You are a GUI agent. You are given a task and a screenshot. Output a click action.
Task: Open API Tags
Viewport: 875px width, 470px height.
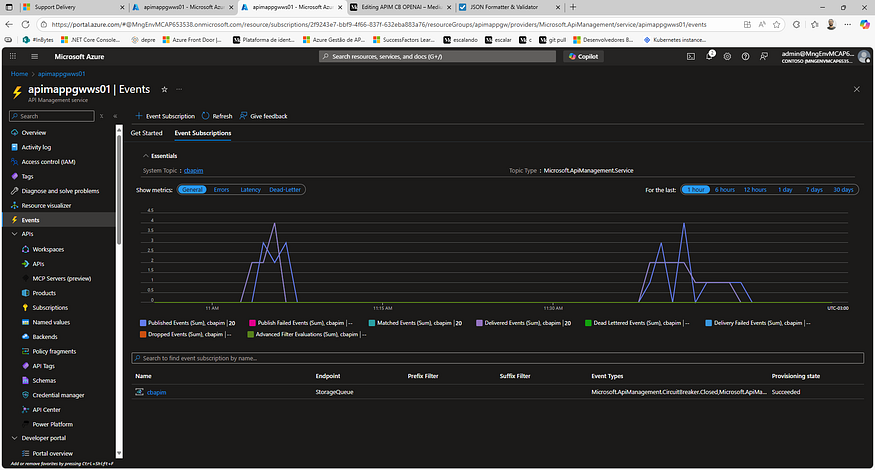43,366
